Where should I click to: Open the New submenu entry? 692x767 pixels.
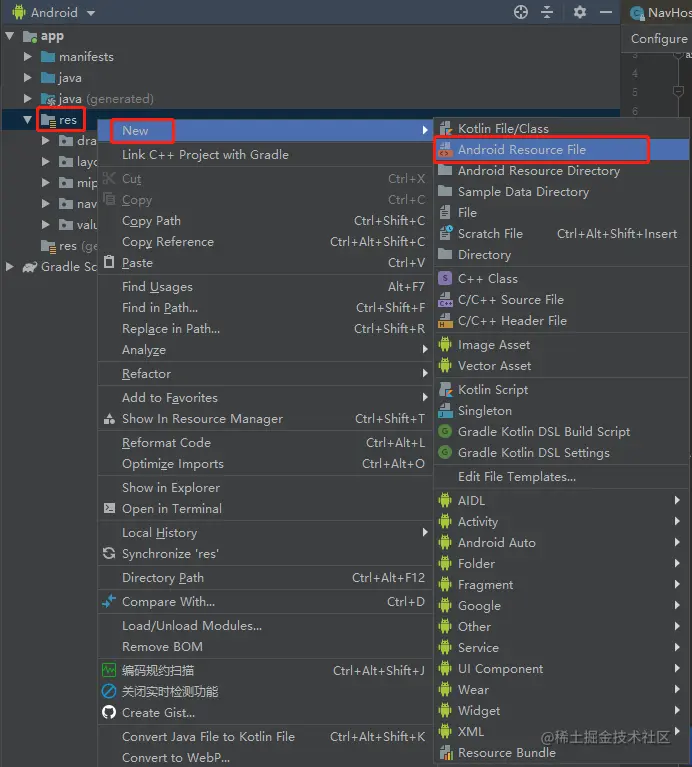coord(265,131)
